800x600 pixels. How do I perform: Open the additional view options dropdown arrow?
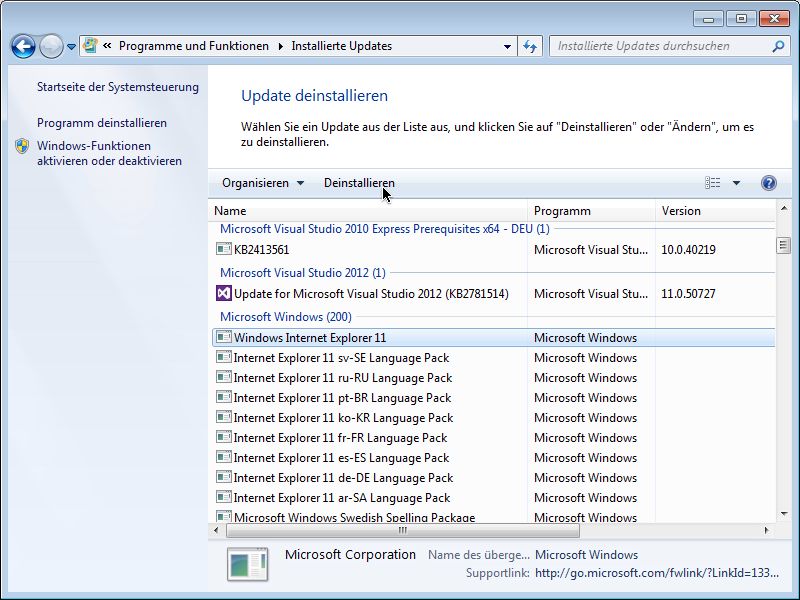[736, 183]
